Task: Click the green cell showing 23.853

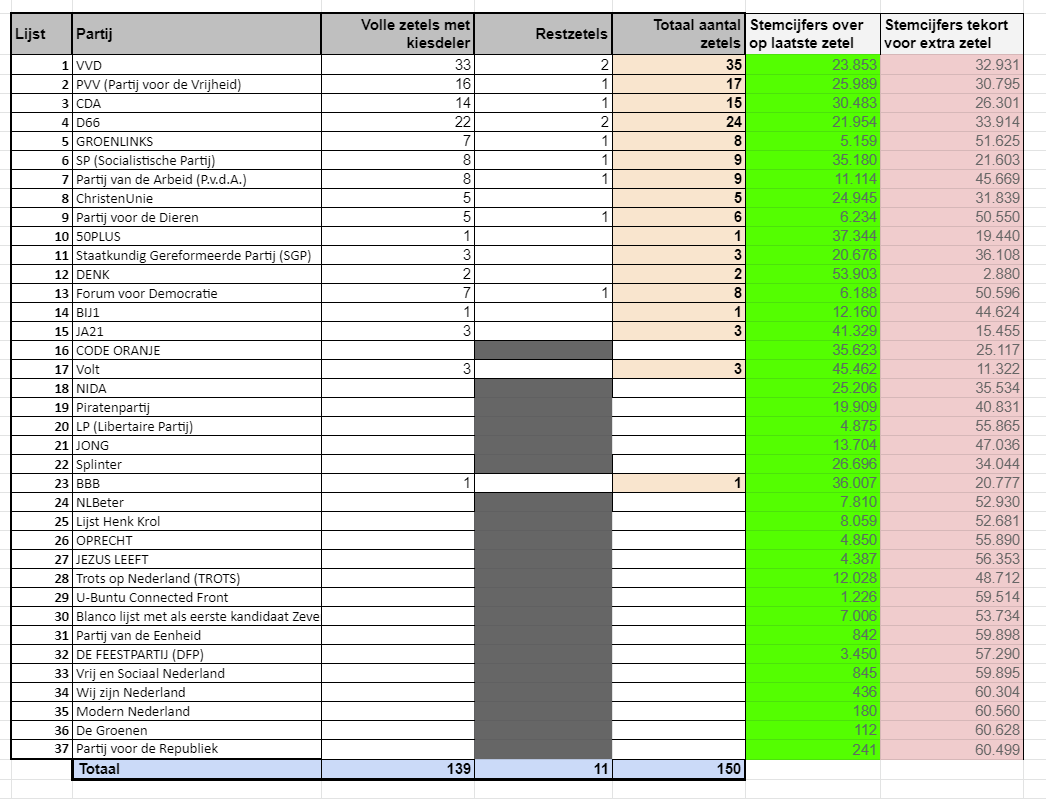Action: (813, 65)
